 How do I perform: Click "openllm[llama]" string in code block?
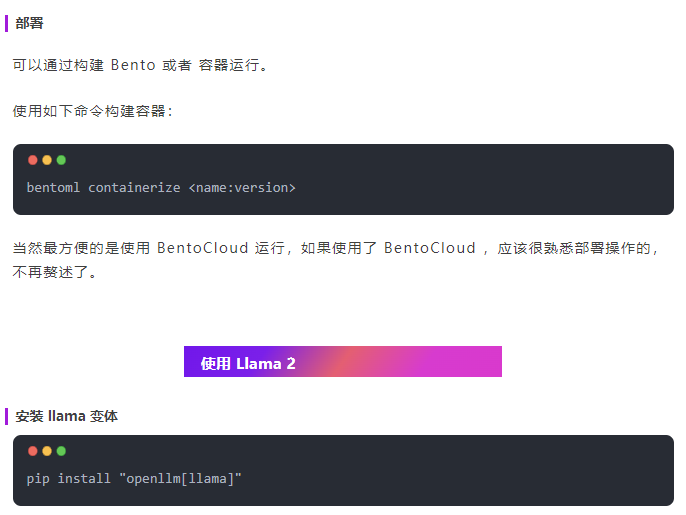[180, 479]
